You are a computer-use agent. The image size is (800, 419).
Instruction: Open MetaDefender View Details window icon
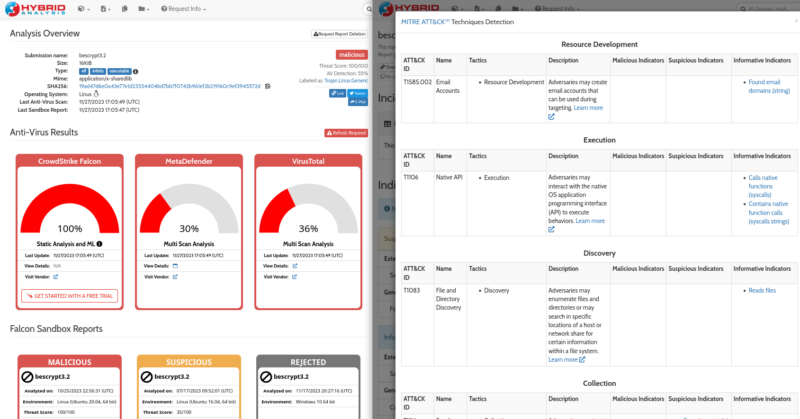(x=175, y=266)
